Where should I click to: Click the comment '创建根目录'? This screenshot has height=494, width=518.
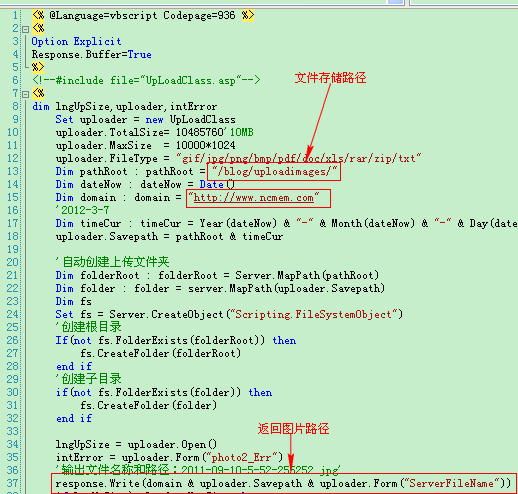(89, 327)
